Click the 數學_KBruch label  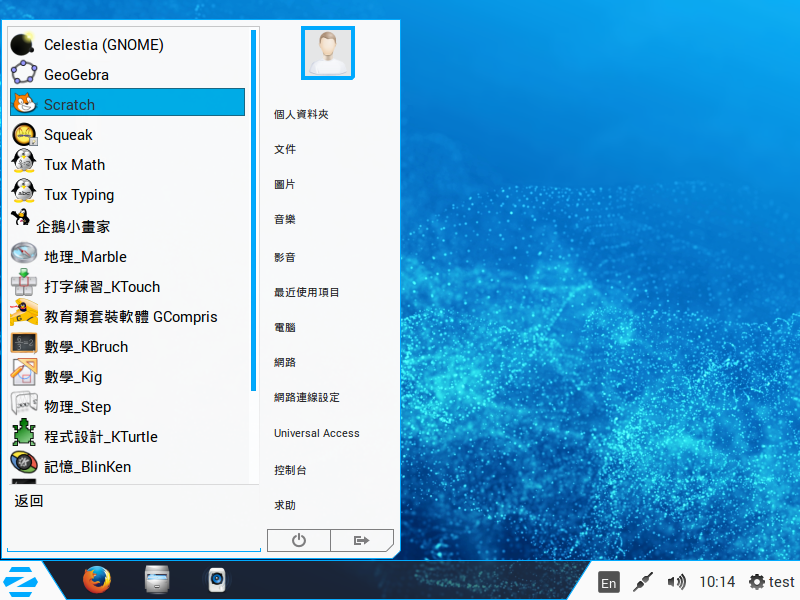point(86,347)
